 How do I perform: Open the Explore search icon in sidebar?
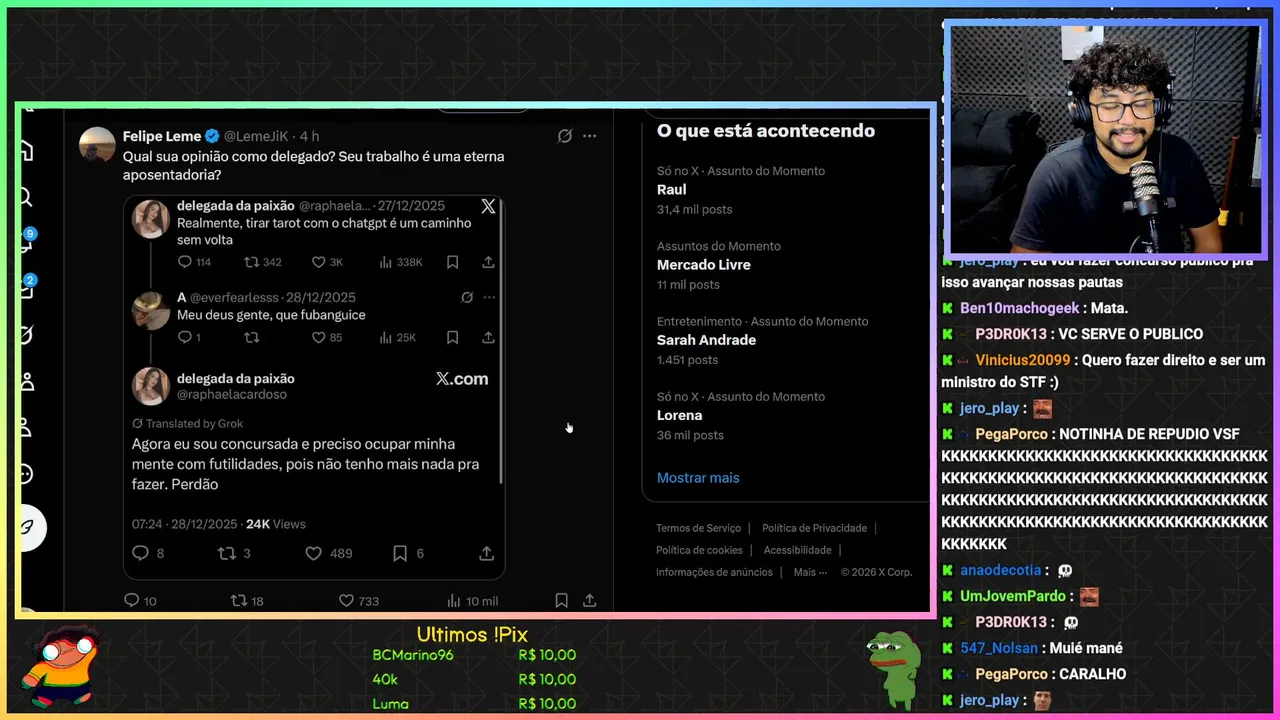[27, 197]
